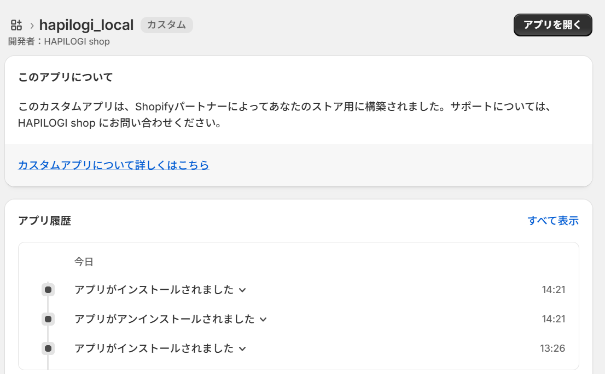
Task: Click the install entry text logged at 13:26
Action: (154, 348)
